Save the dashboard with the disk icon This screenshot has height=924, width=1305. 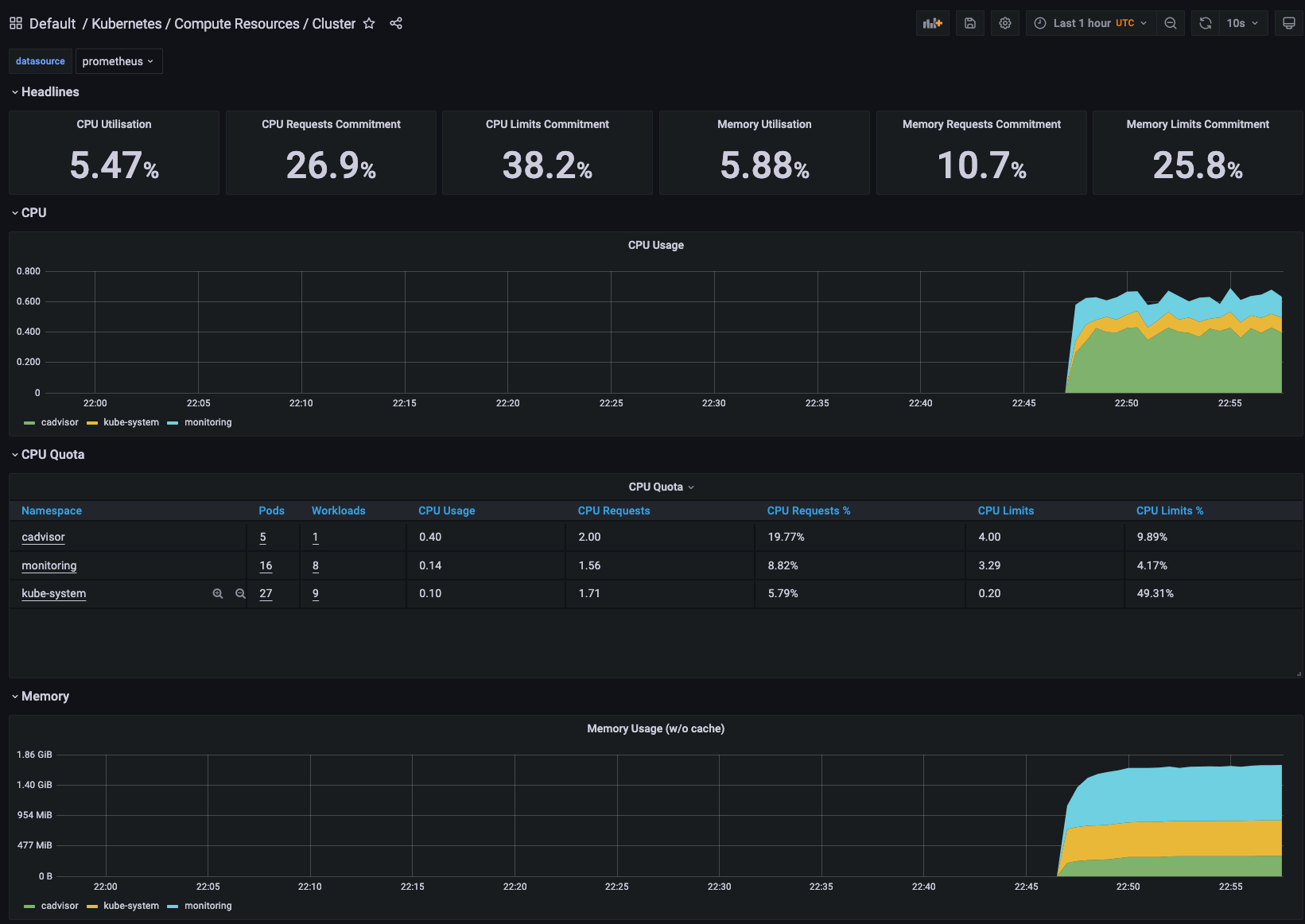[969, 22]
